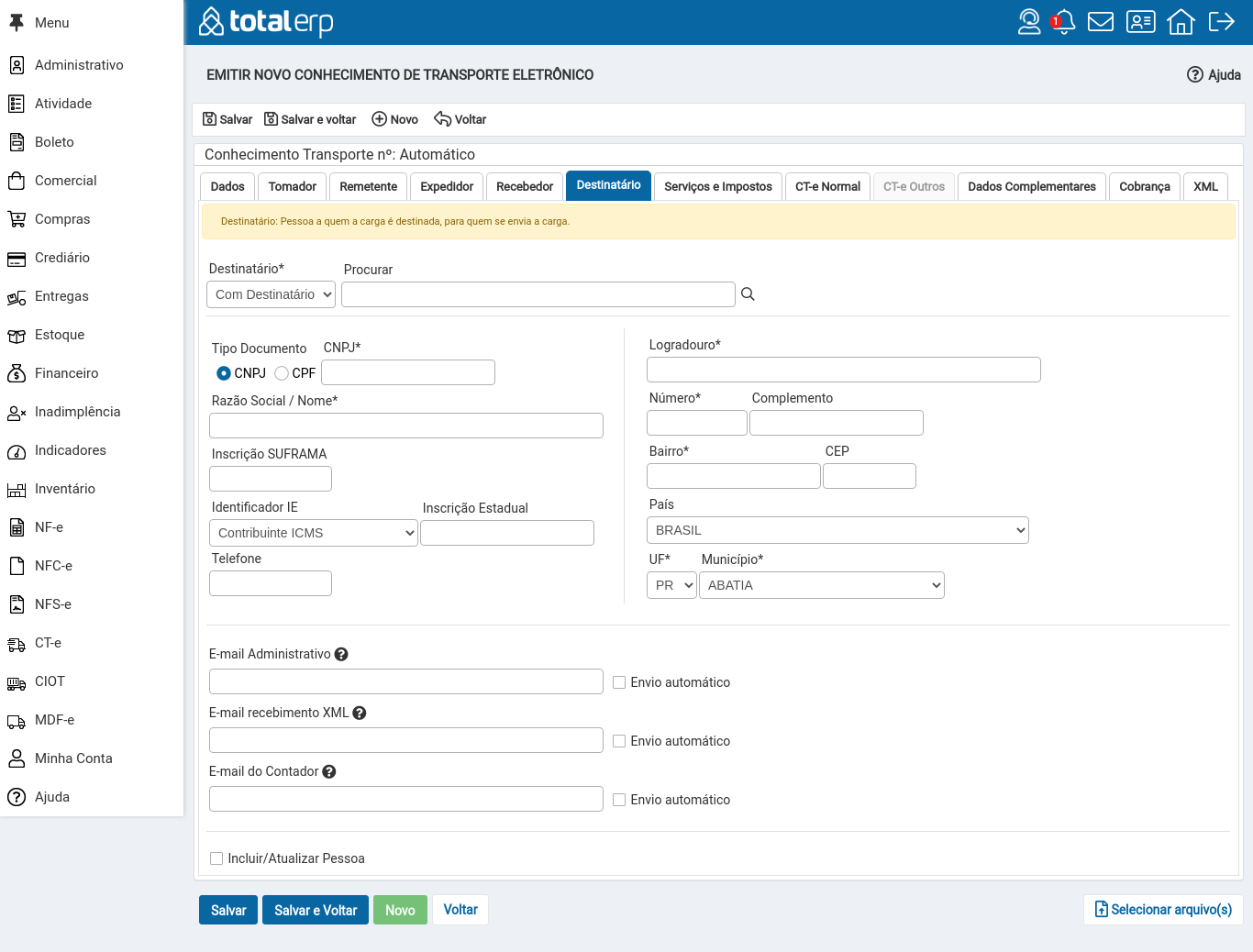This screenshot has height=952, width=1253.
Task: Log out using the exit arrow icon
Action: 1222,22
